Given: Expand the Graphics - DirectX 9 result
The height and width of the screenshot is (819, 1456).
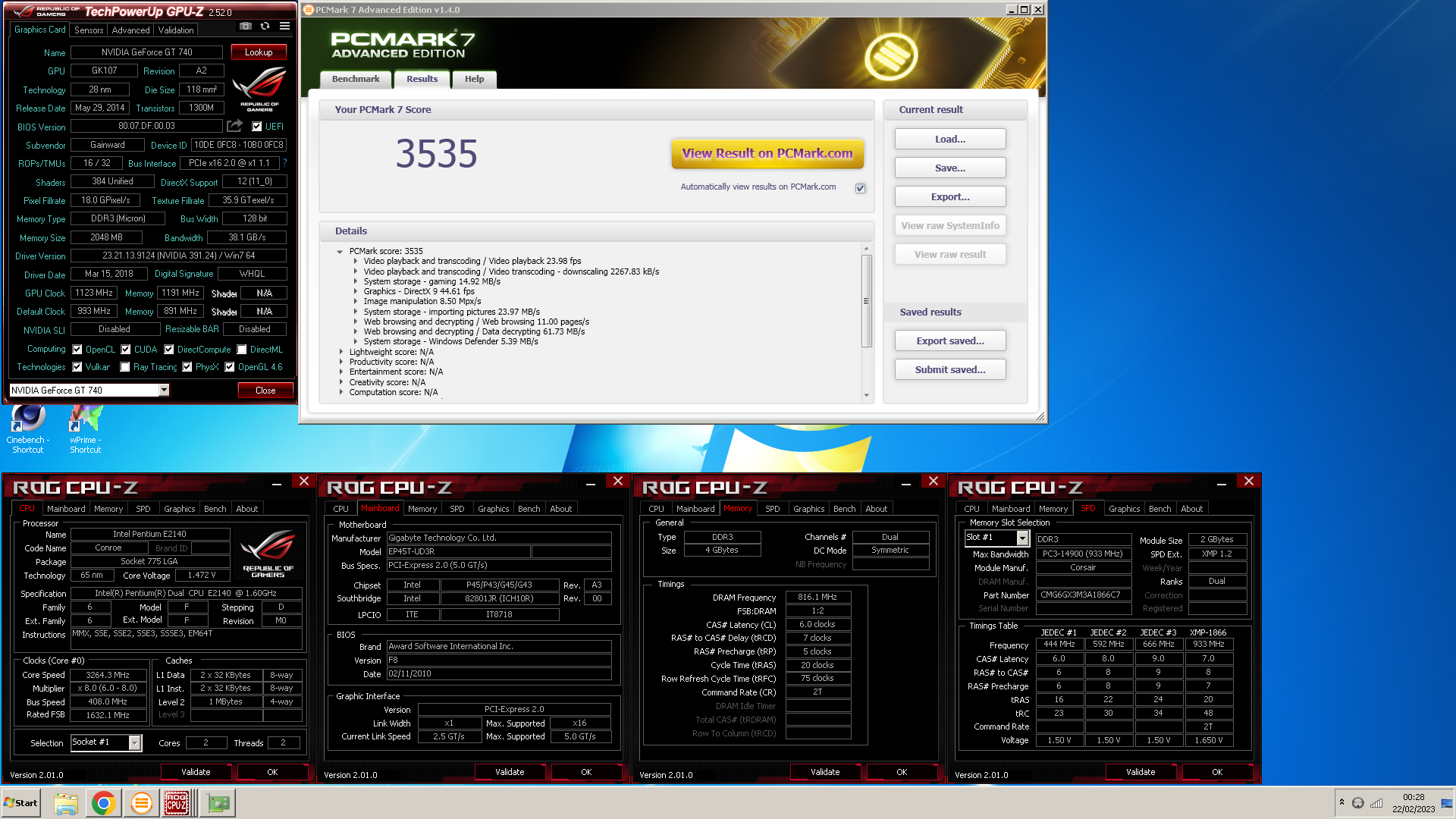Looking at the screenshot, I should coord(355,291).
